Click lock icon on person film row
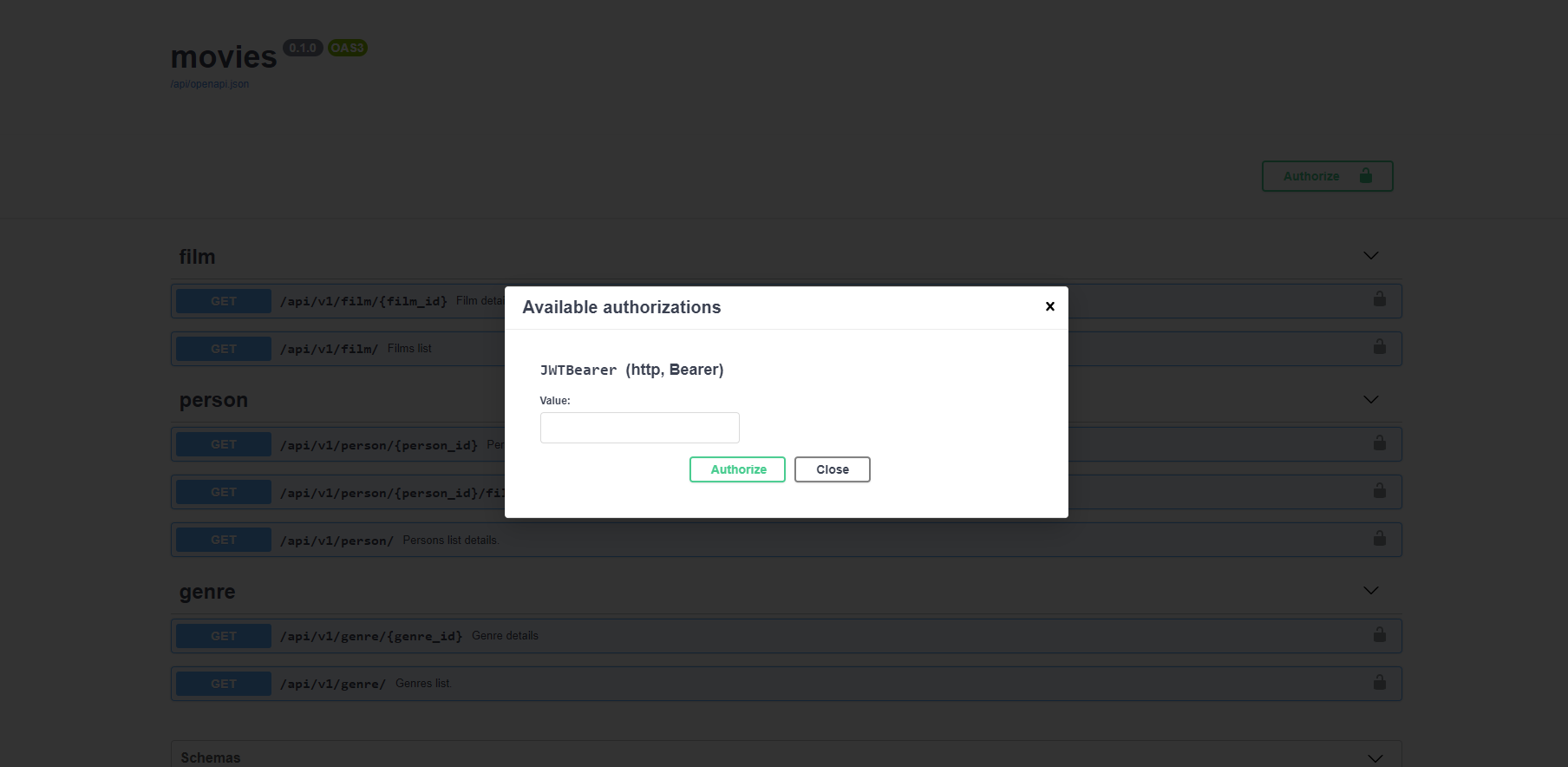Image resolution: width=1568 pixels, height=767 pixels. coord(1379,491)
